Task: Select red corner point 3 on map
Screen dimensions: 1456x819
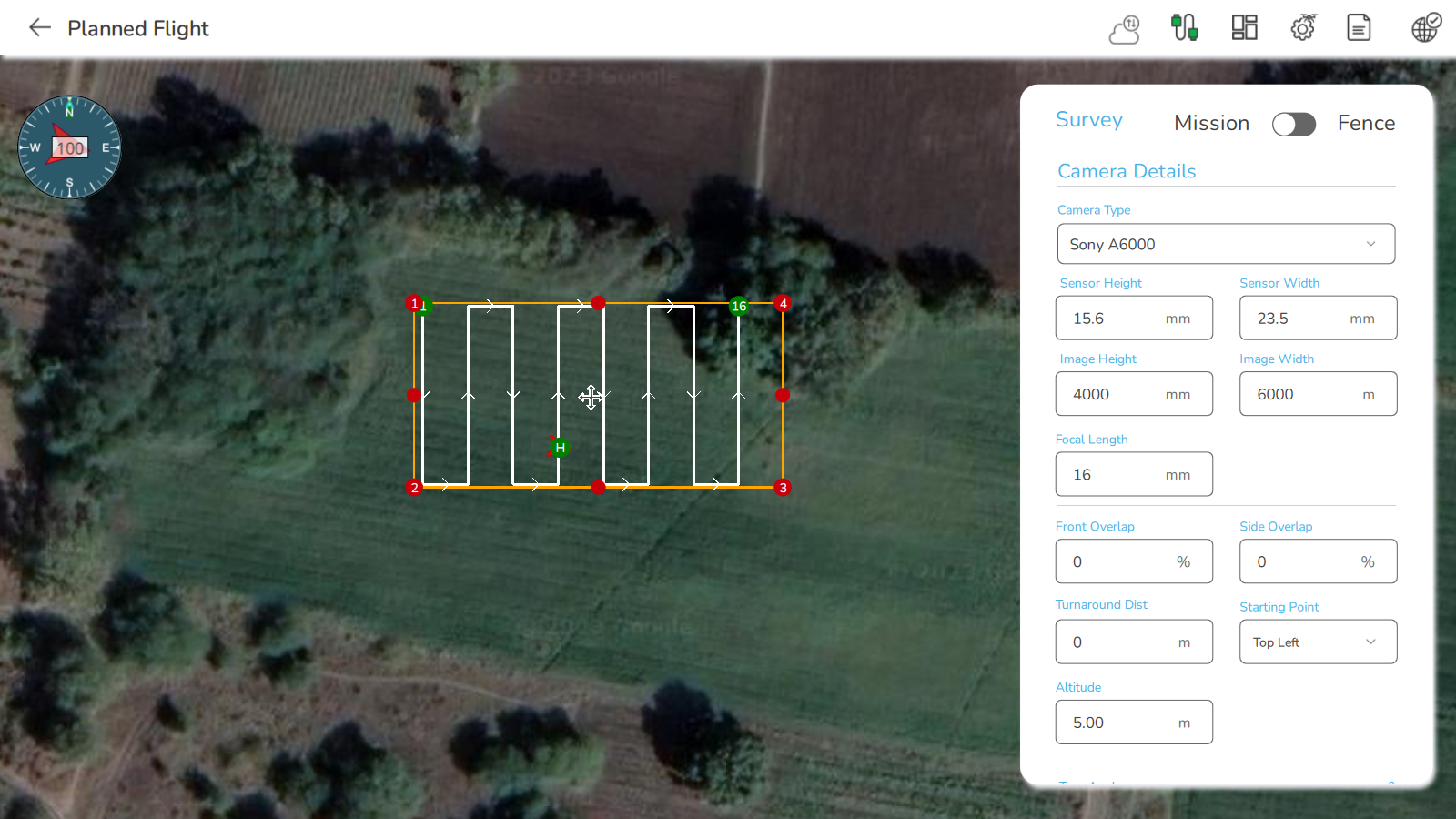Action: [x=783, y=488]
